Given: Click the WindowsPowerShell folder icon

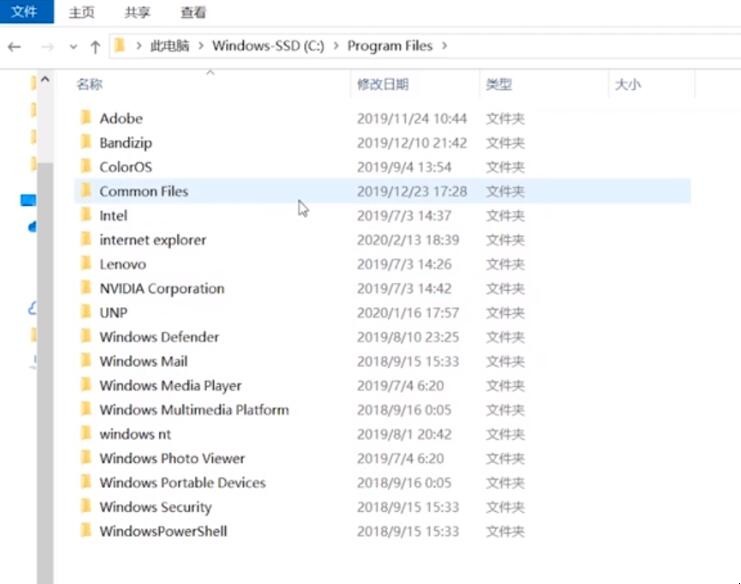Looking at the screenshot, I should point(86,531).
